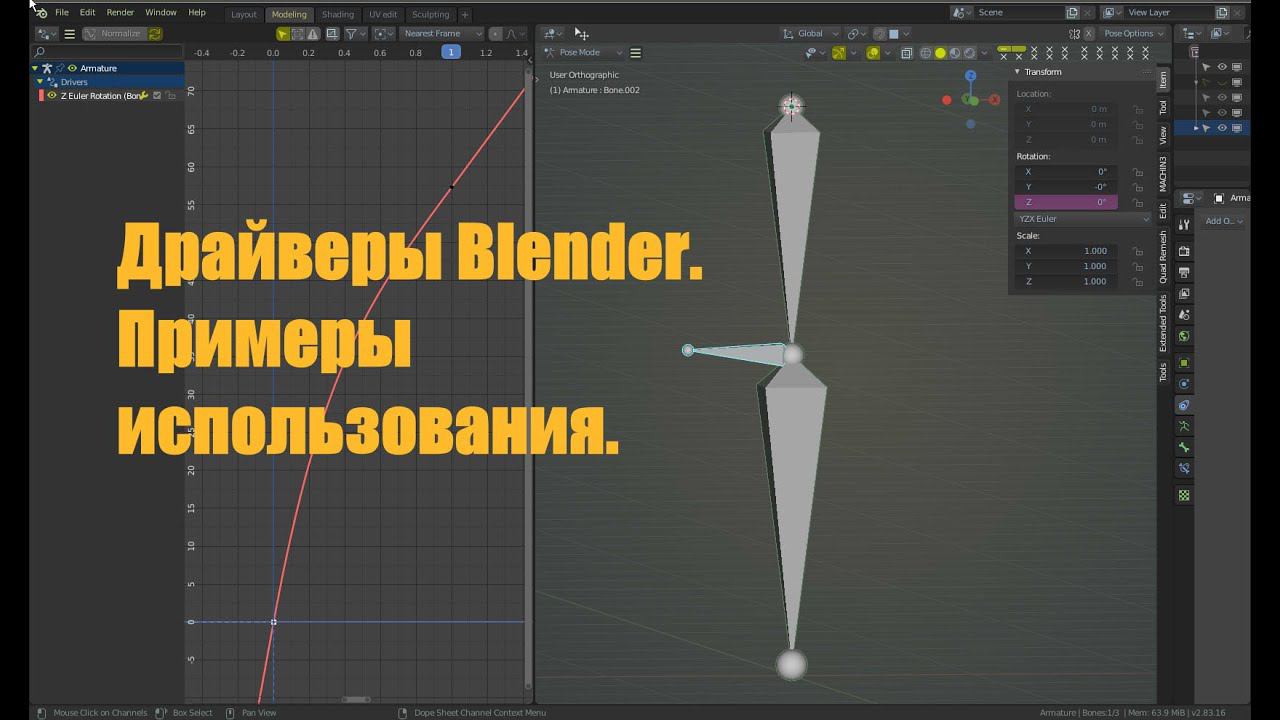Screen dimensions: 1280x720
Task: Toggle X-ray icon in viewport header
Action: [906, 53]
